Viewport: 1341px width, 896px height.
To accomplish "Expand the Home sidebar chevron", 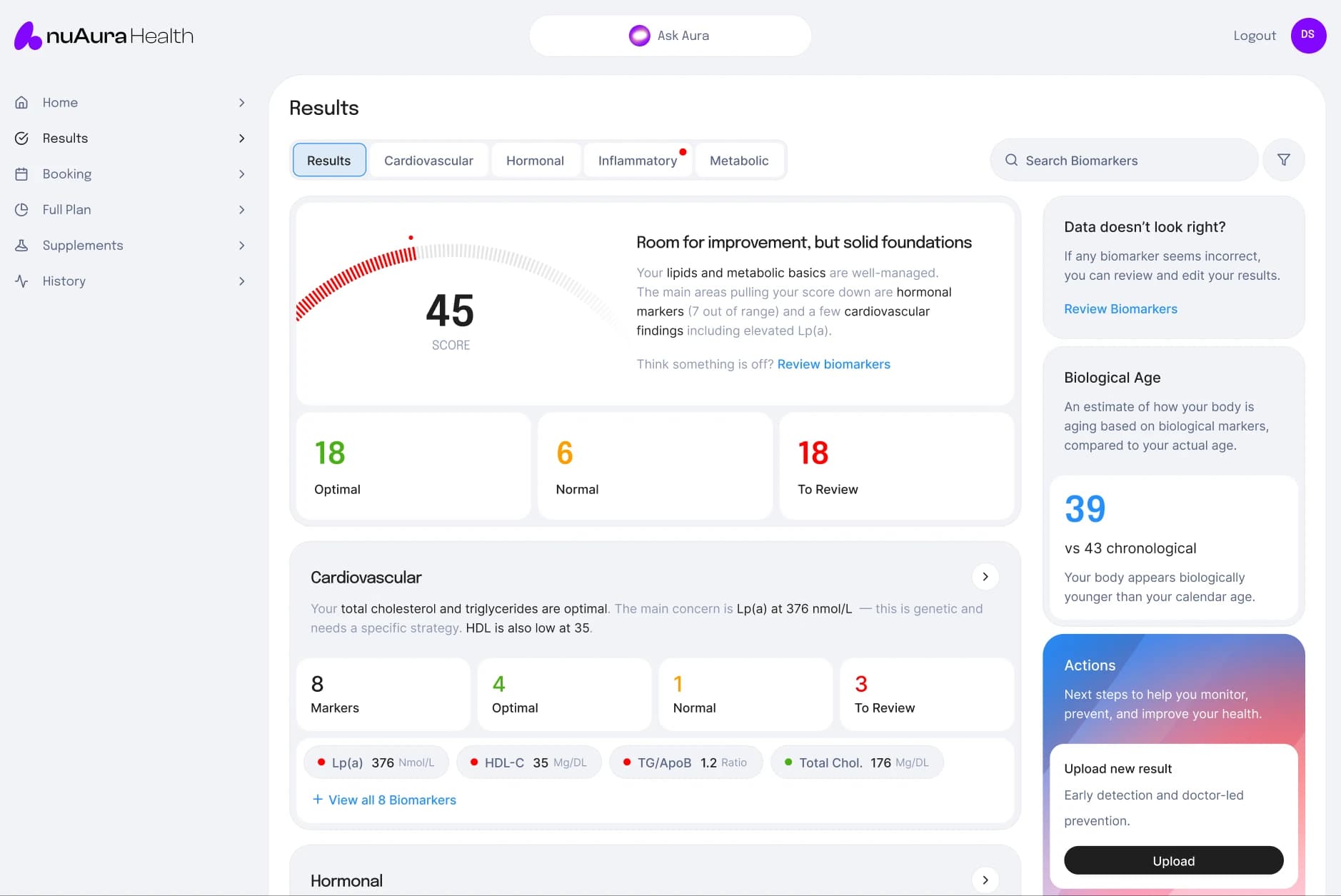I will [242, 102].
